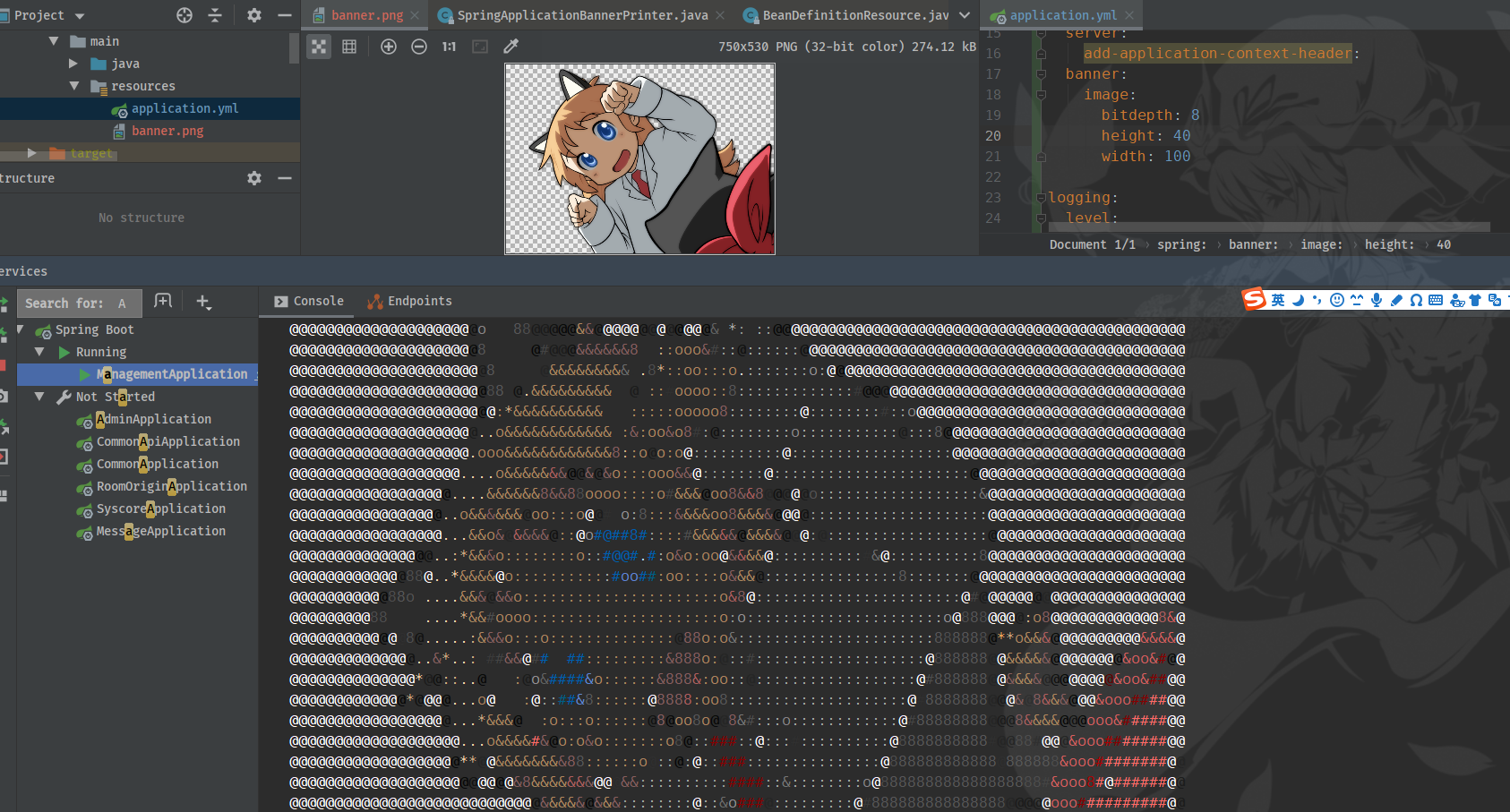Viewport: 1510px width, 812px height.
Task: Click the add service plus button
Action: (203, 303)
